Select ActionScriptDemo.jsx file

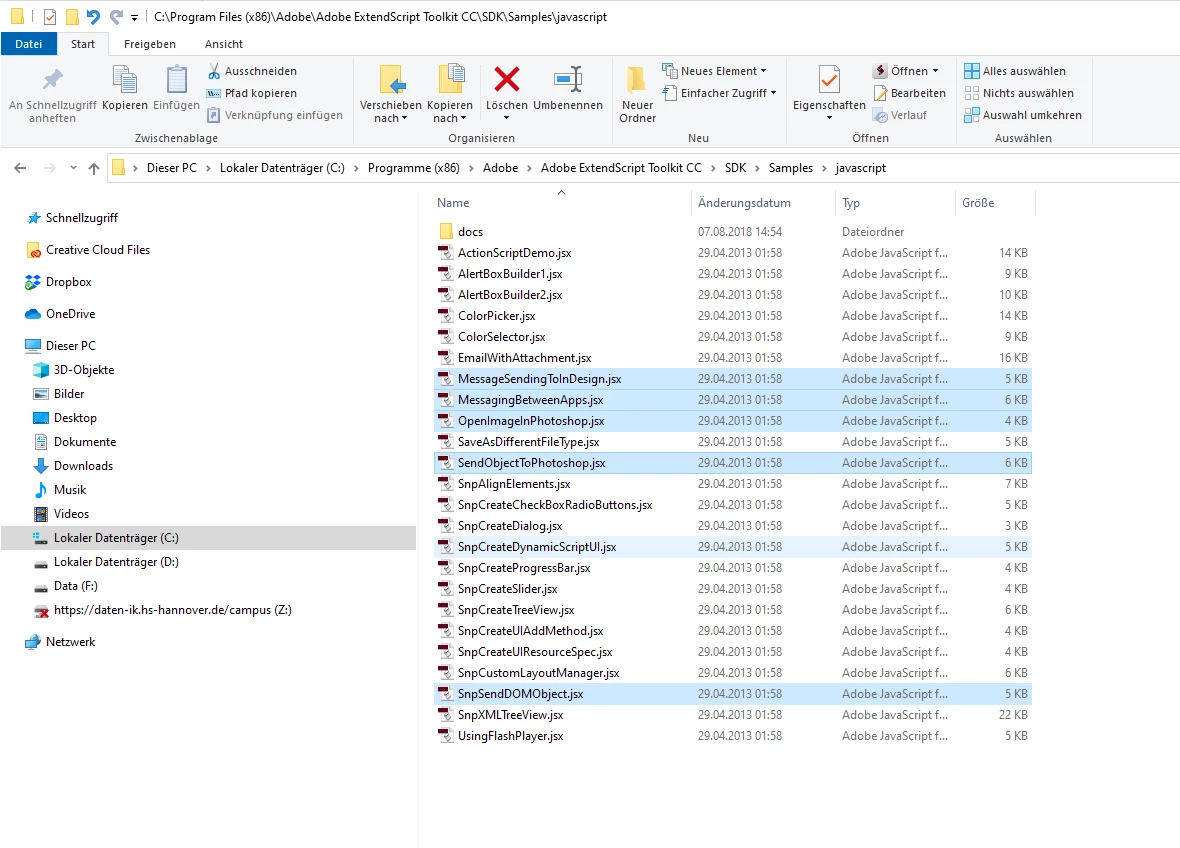(732, 253)
